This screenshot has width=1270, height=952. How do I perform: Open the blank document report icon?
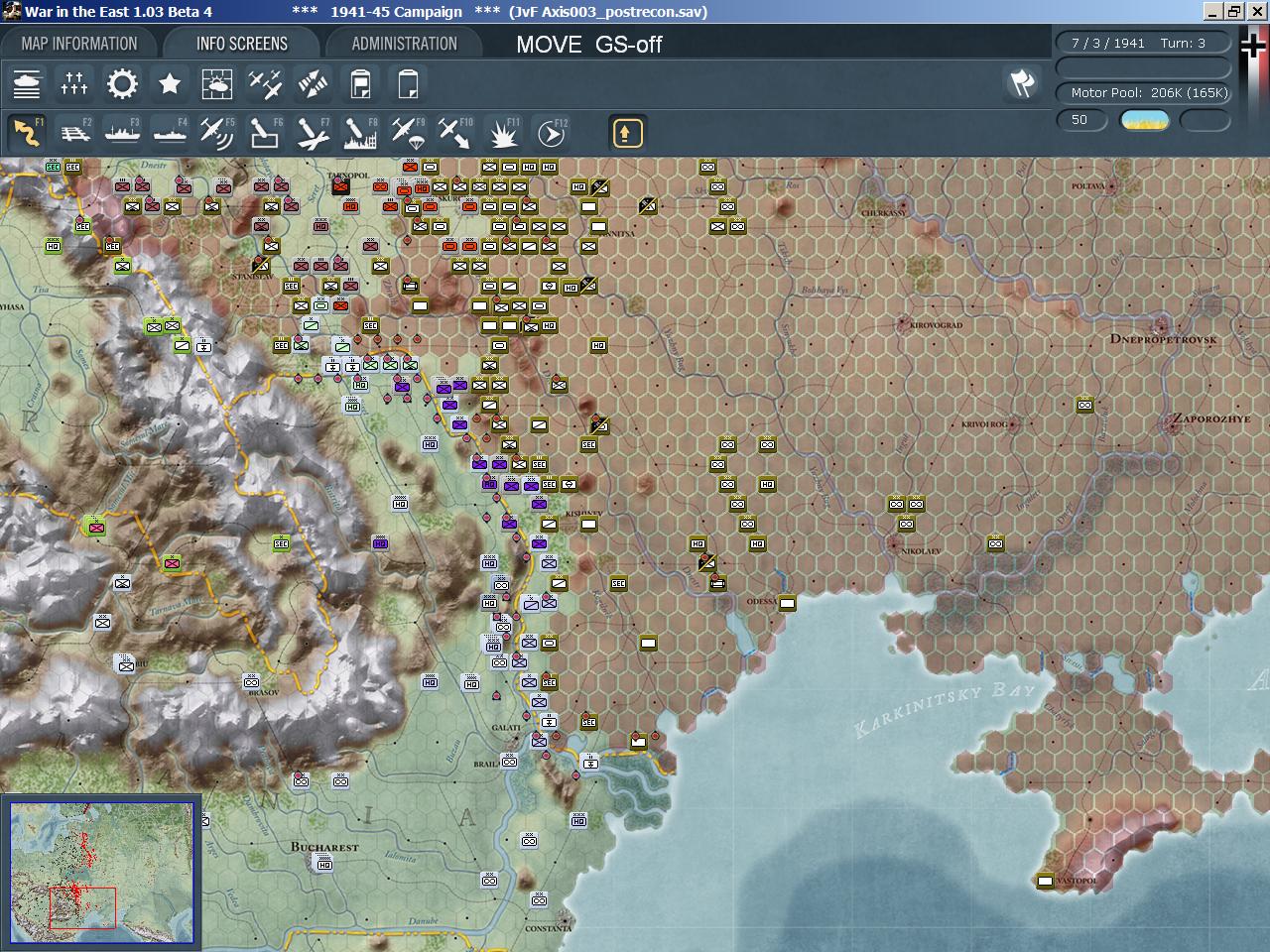pos(408,84)
